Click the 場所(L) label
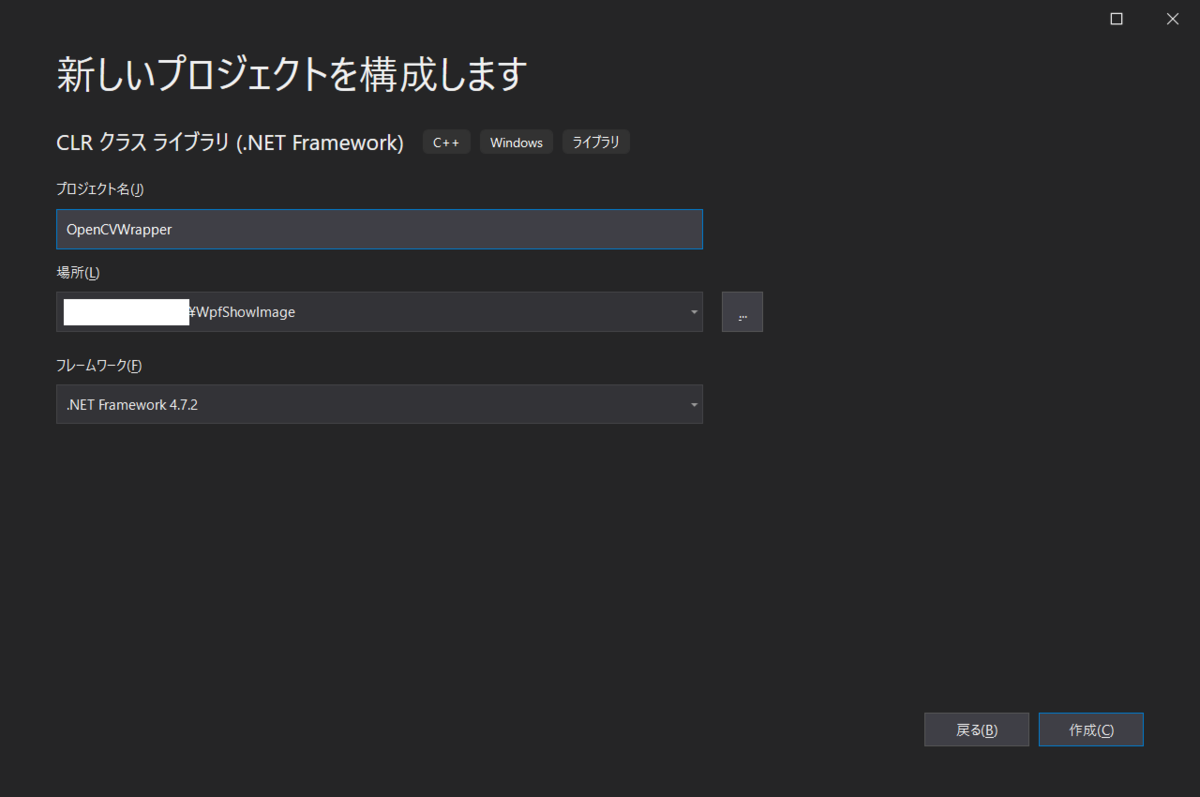Screen dimensions: 1200x797 78,272
